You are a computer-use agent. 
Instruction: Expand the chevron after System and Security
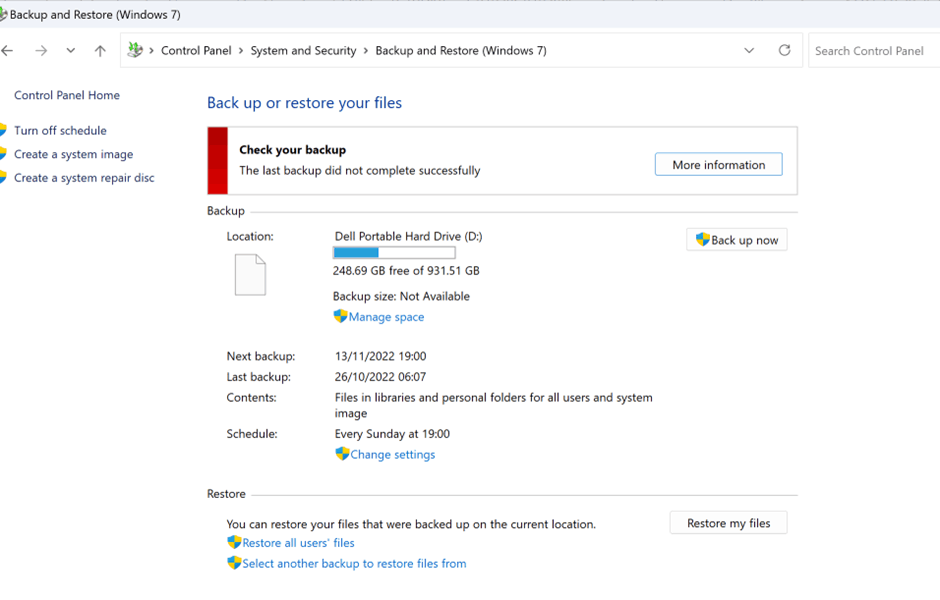[x=366, y=51]
